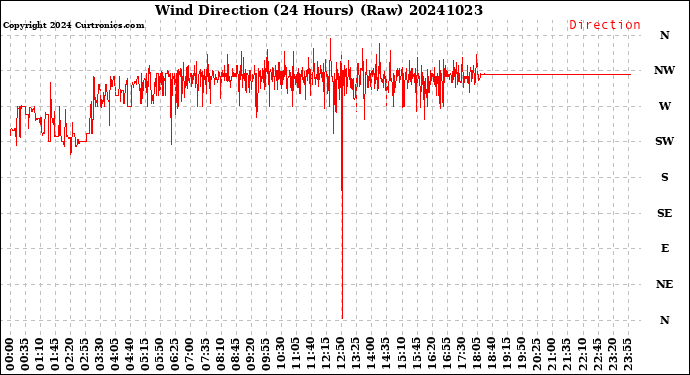Viewport: 690px width, 375px height.
Task: Click the "11:40" time label
Action: pos(311,354)
